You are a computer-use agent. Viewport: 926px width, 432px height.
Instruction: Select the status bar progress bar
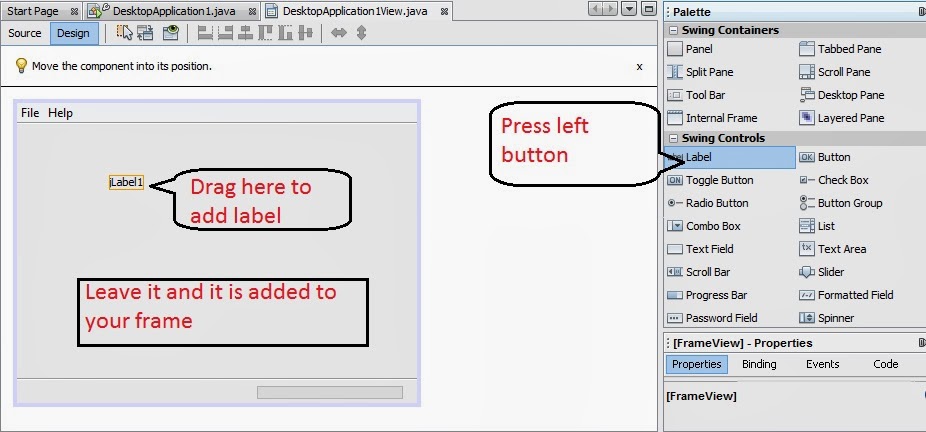click(330, 392)
